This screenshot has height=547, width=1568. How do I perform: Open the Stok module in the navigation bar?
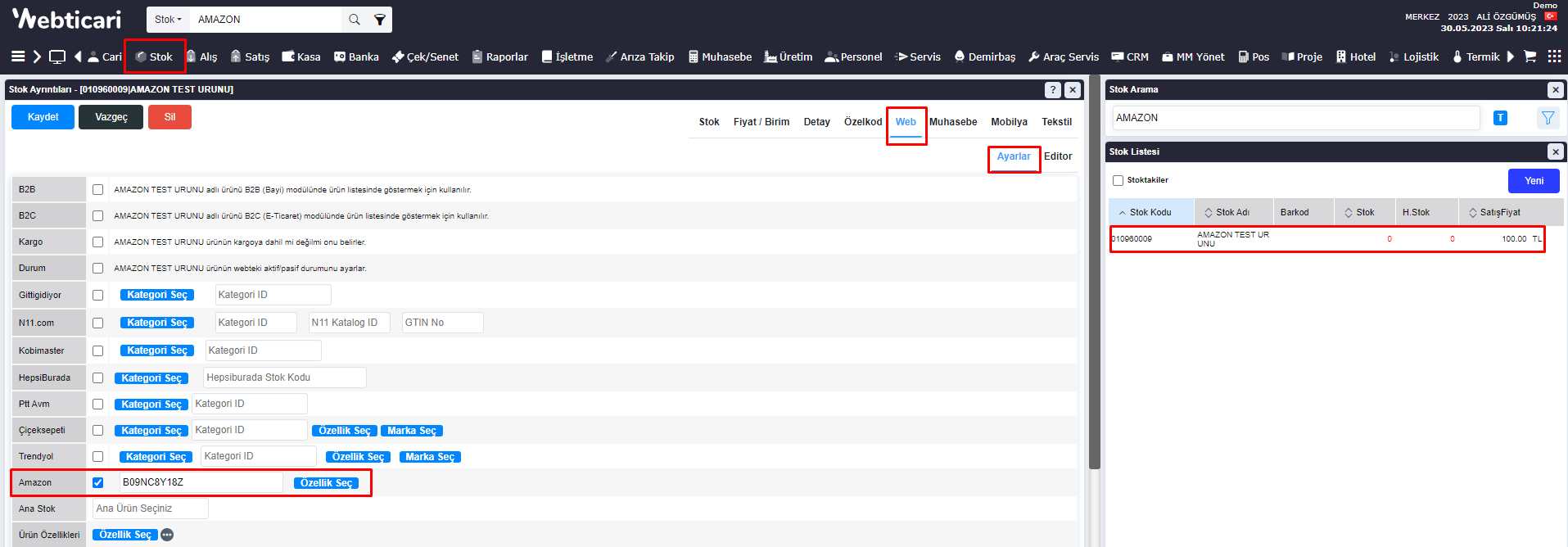pyautogui.click(x=154, y=57)
